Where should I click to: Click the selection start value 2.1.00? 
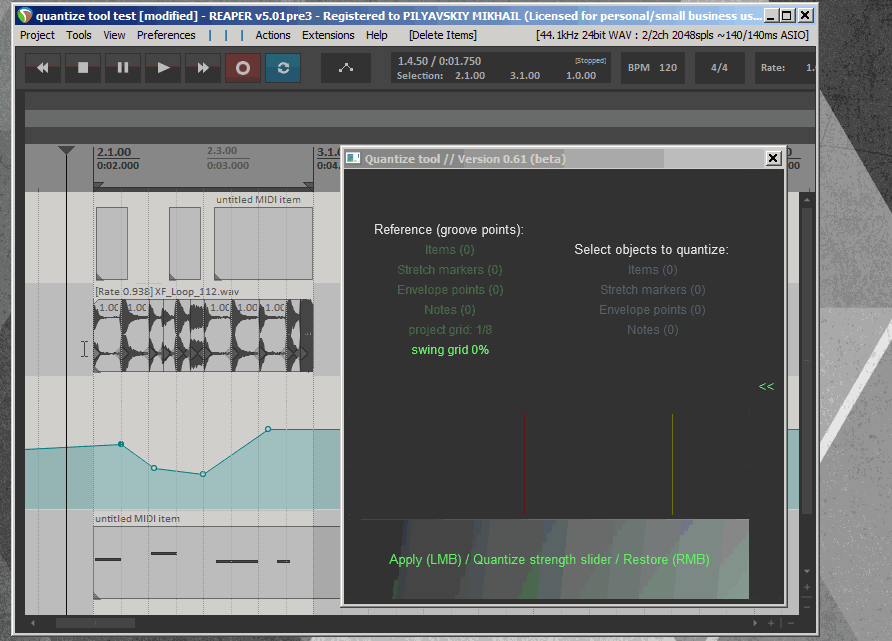tap(470, 76)
